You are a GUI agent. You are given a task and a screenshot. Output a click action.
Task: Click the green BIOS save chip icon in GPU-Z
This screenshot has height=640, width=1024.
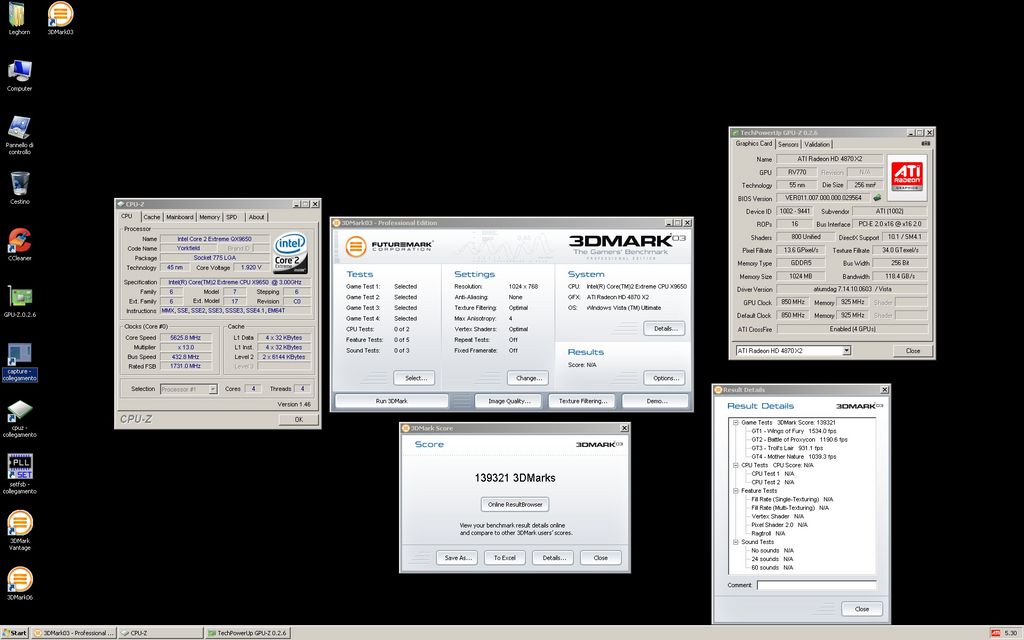pos(877,197)
